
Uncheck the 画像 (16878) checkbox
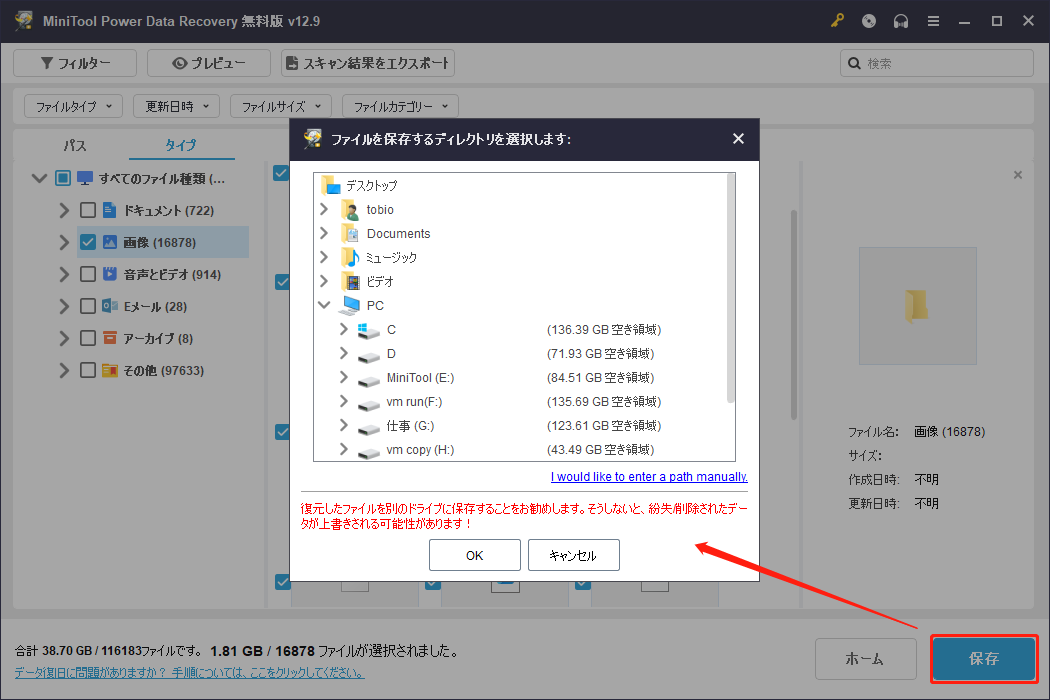[x=88, y=242]
